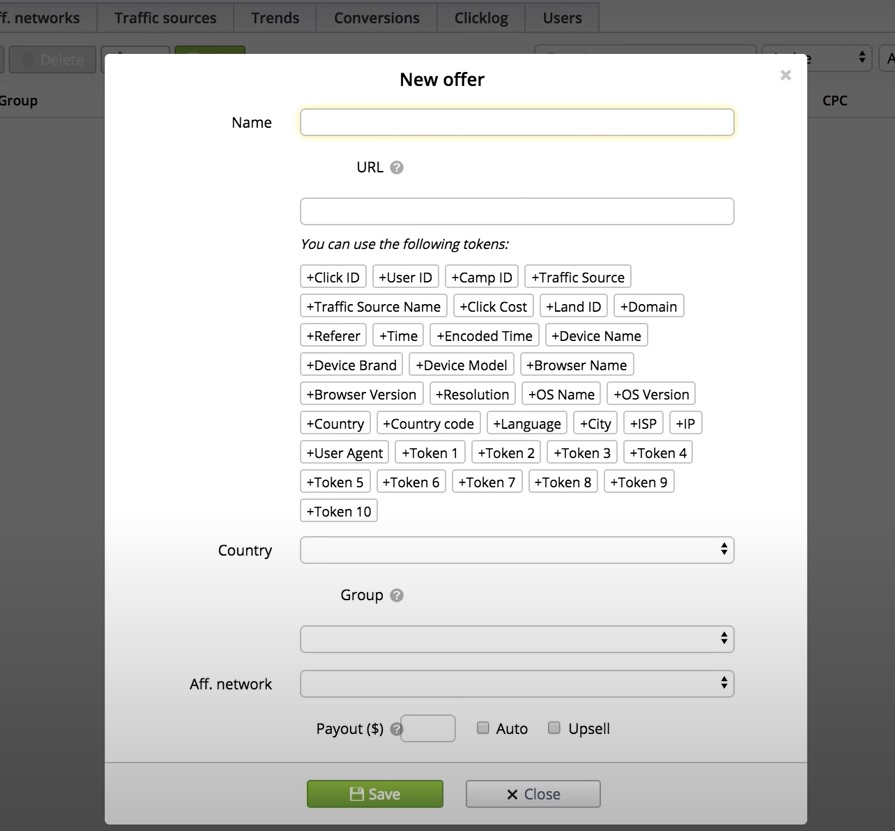Click the Payout ($) amount field
895x831 pixels.
pos(428,728)
